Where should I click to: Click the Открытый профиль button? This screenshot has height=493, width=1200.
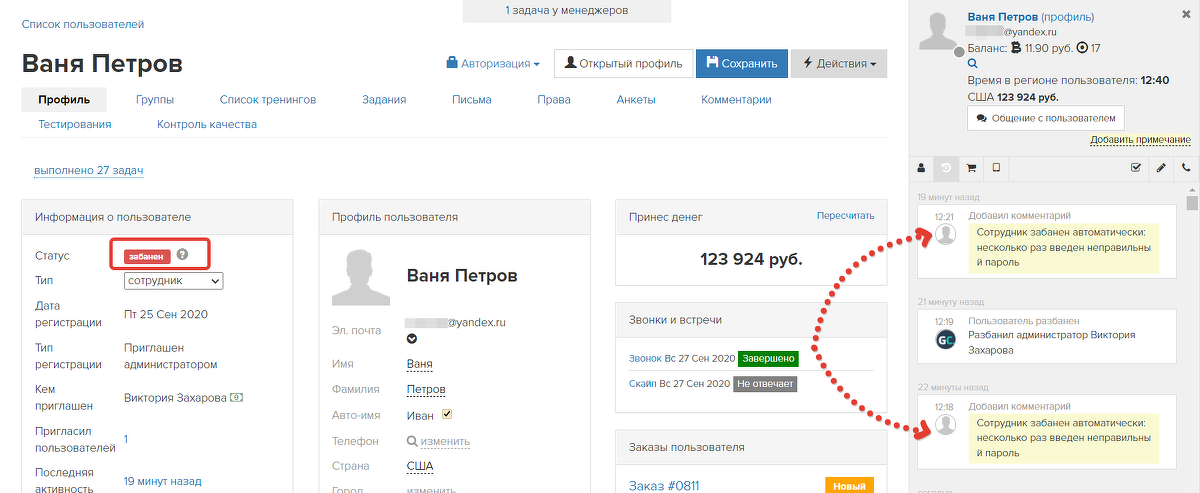tap(623, 63)
